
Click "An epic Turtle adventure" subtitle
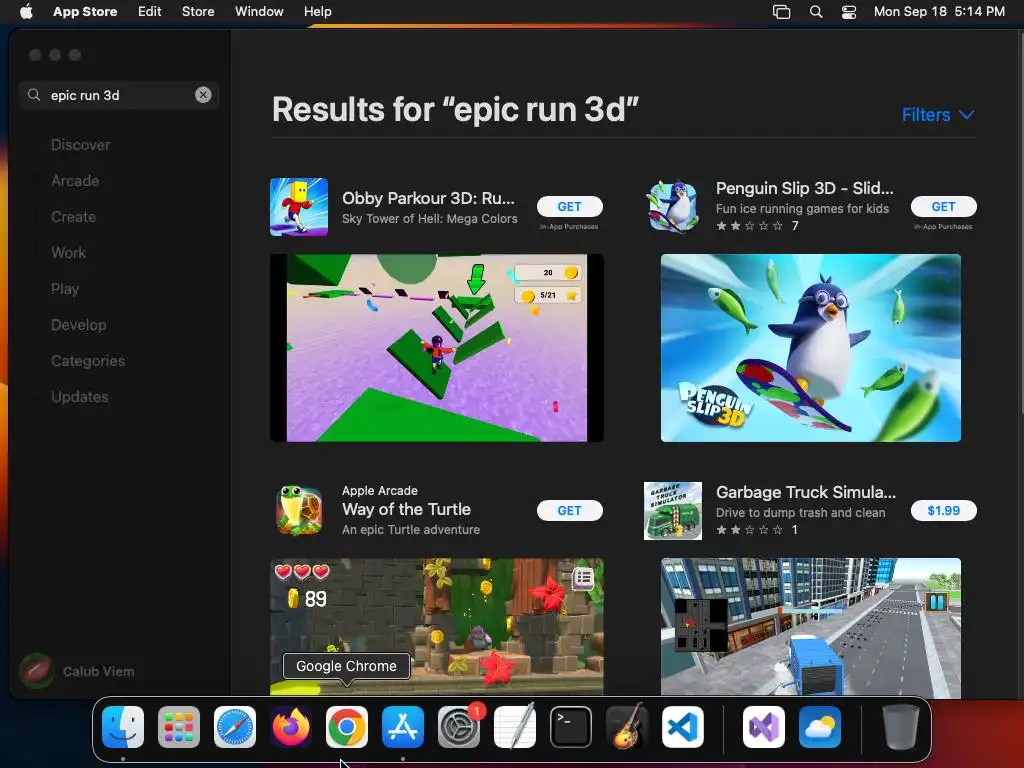(411, 530)
